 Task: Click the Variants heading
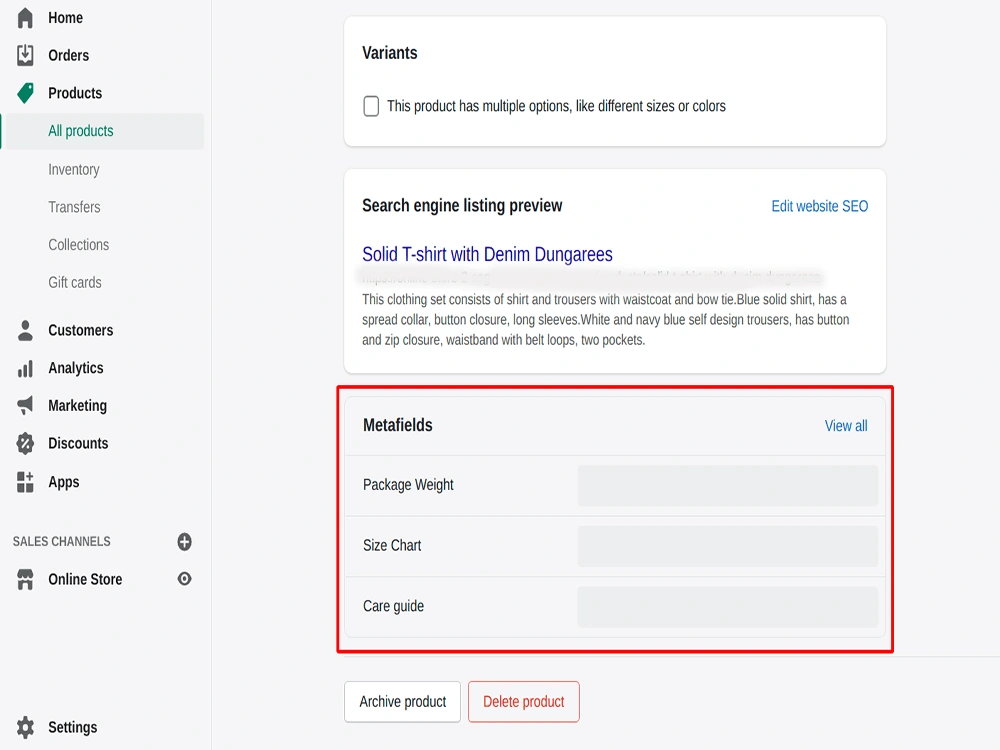(x=390, y=53)
